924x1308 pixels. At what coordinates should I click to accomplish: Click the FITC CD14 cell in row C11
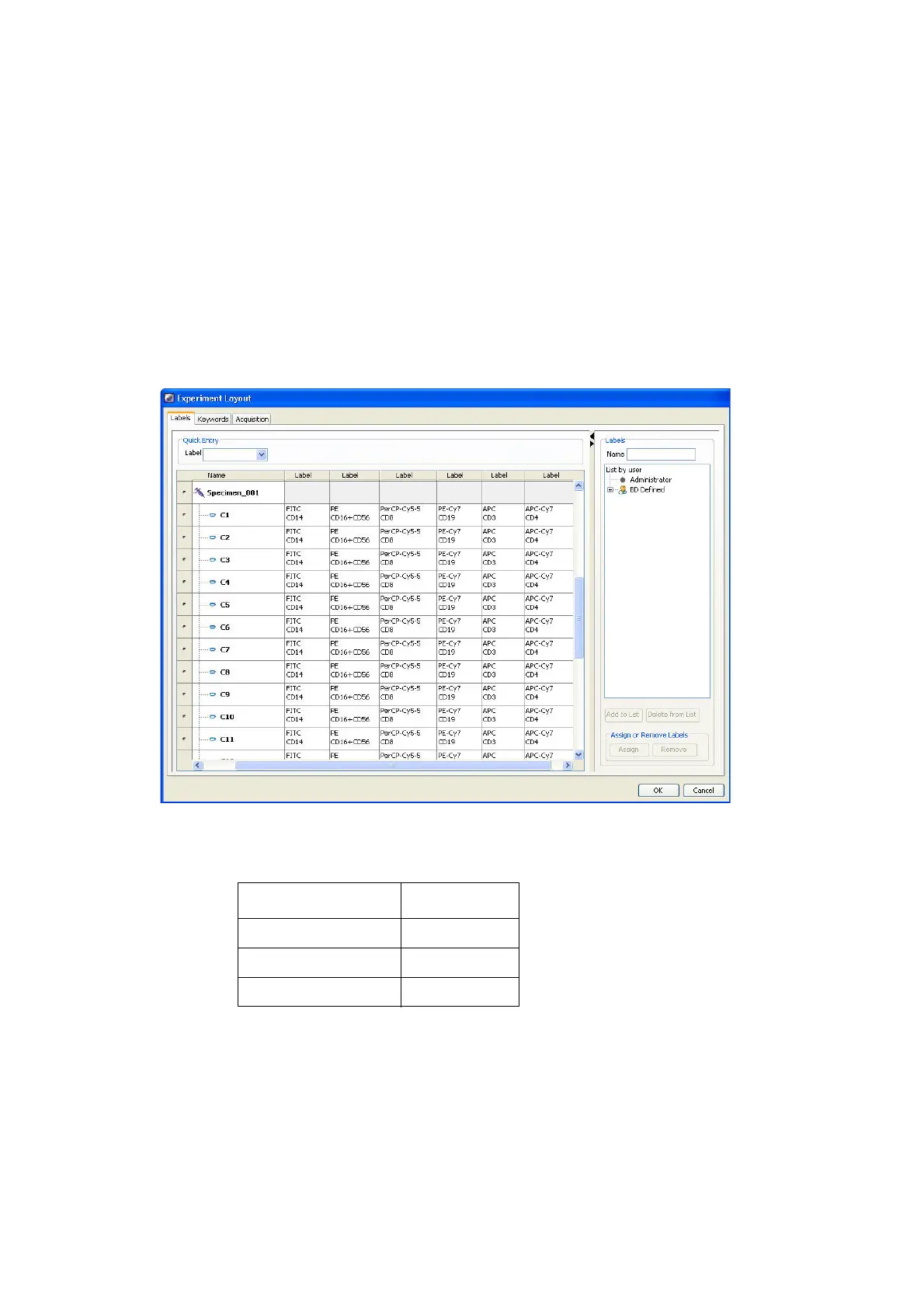click(307, 739)
